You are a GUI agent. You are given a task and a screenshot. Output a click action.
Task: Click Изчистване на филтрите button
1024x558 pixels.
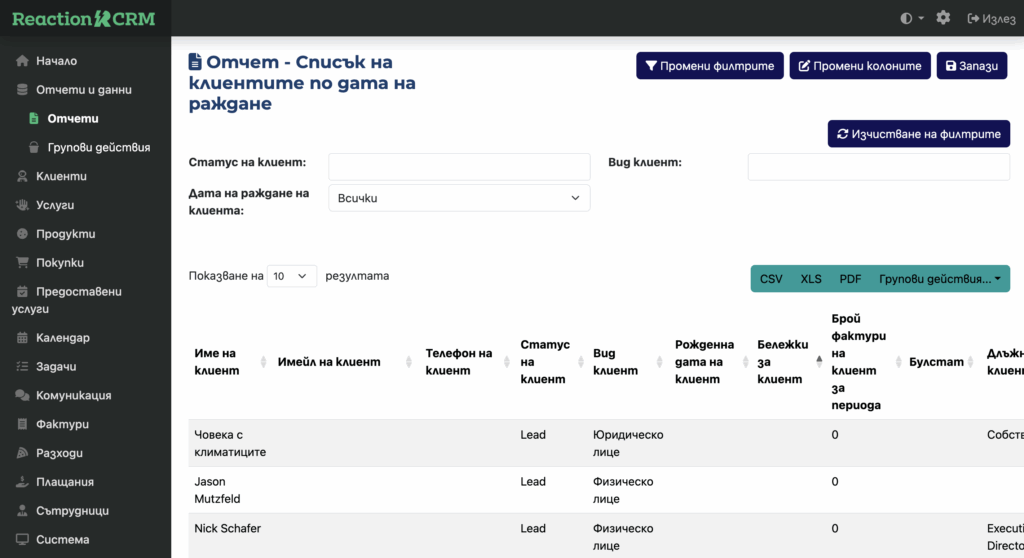tap(918, 134)
